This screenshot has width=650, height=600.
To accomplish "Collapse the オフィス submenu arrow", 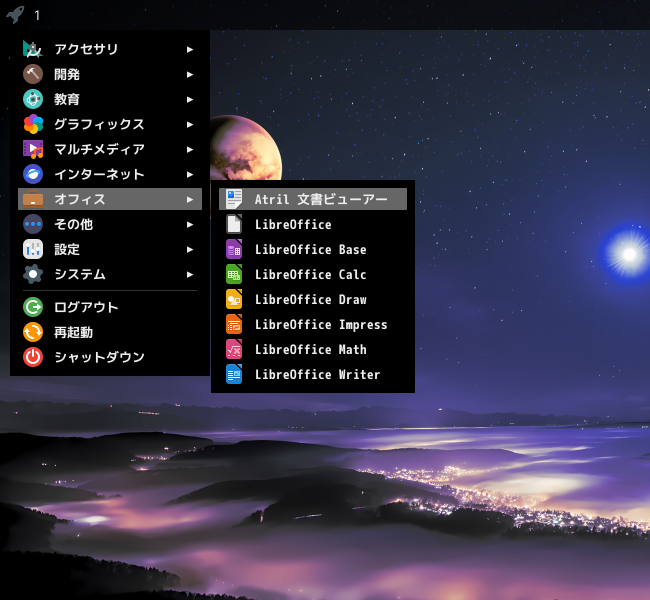I will pyautogui.click(x=190, y=199).
